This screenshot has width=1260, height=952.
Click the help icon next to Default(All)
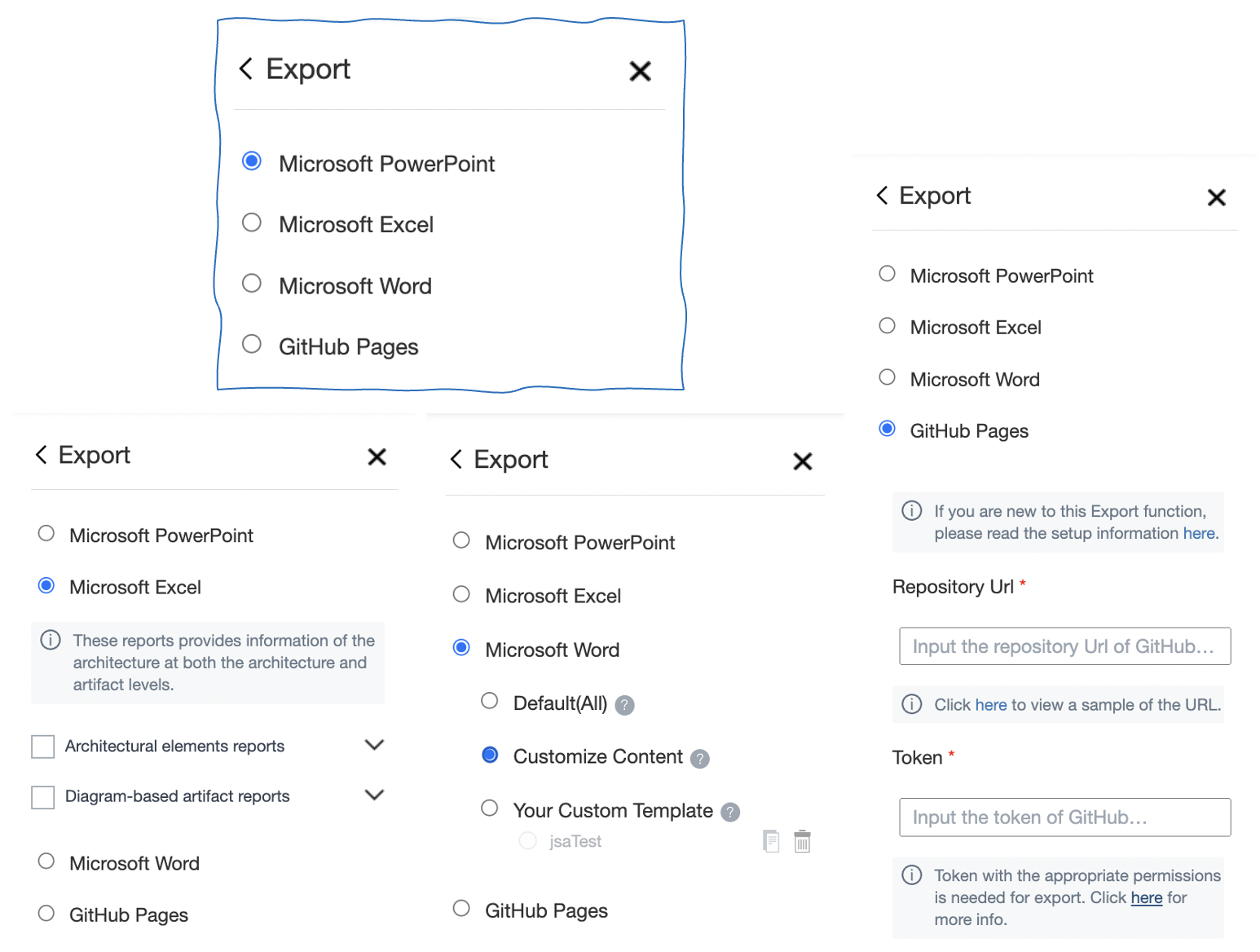[x=624, y=705]
